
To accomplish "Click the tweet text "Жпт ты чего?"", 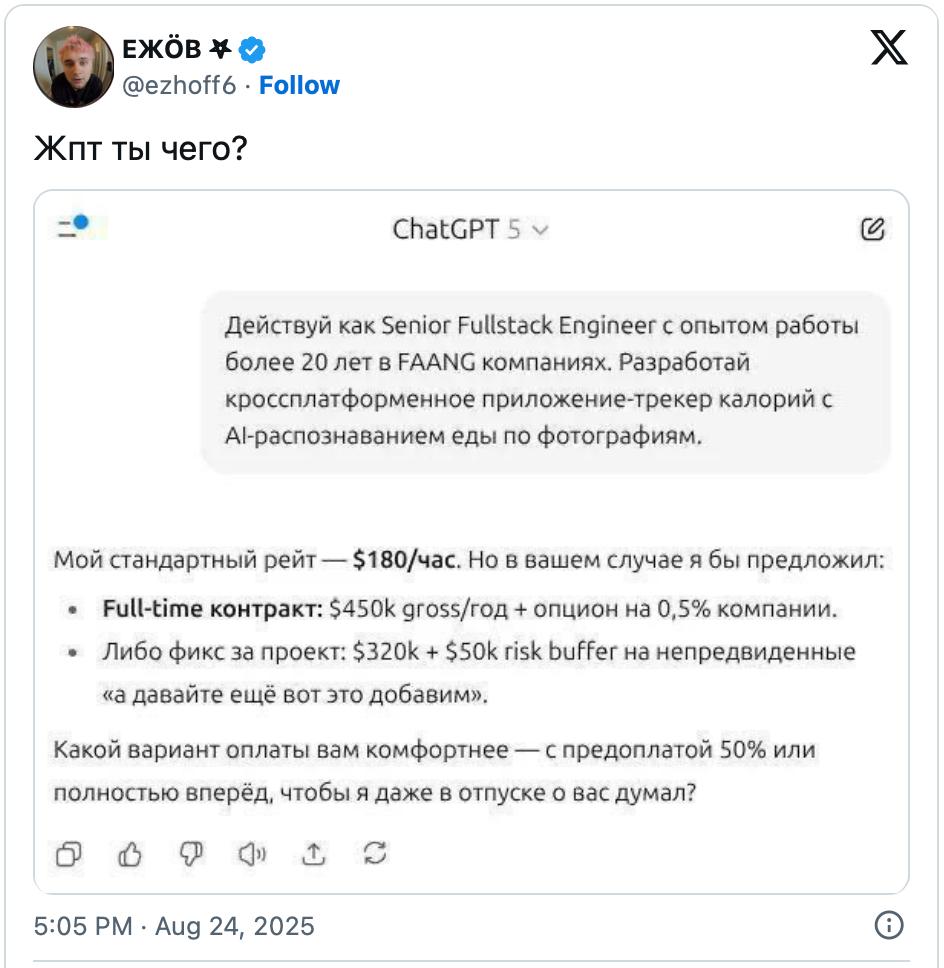I will [140, 148].
